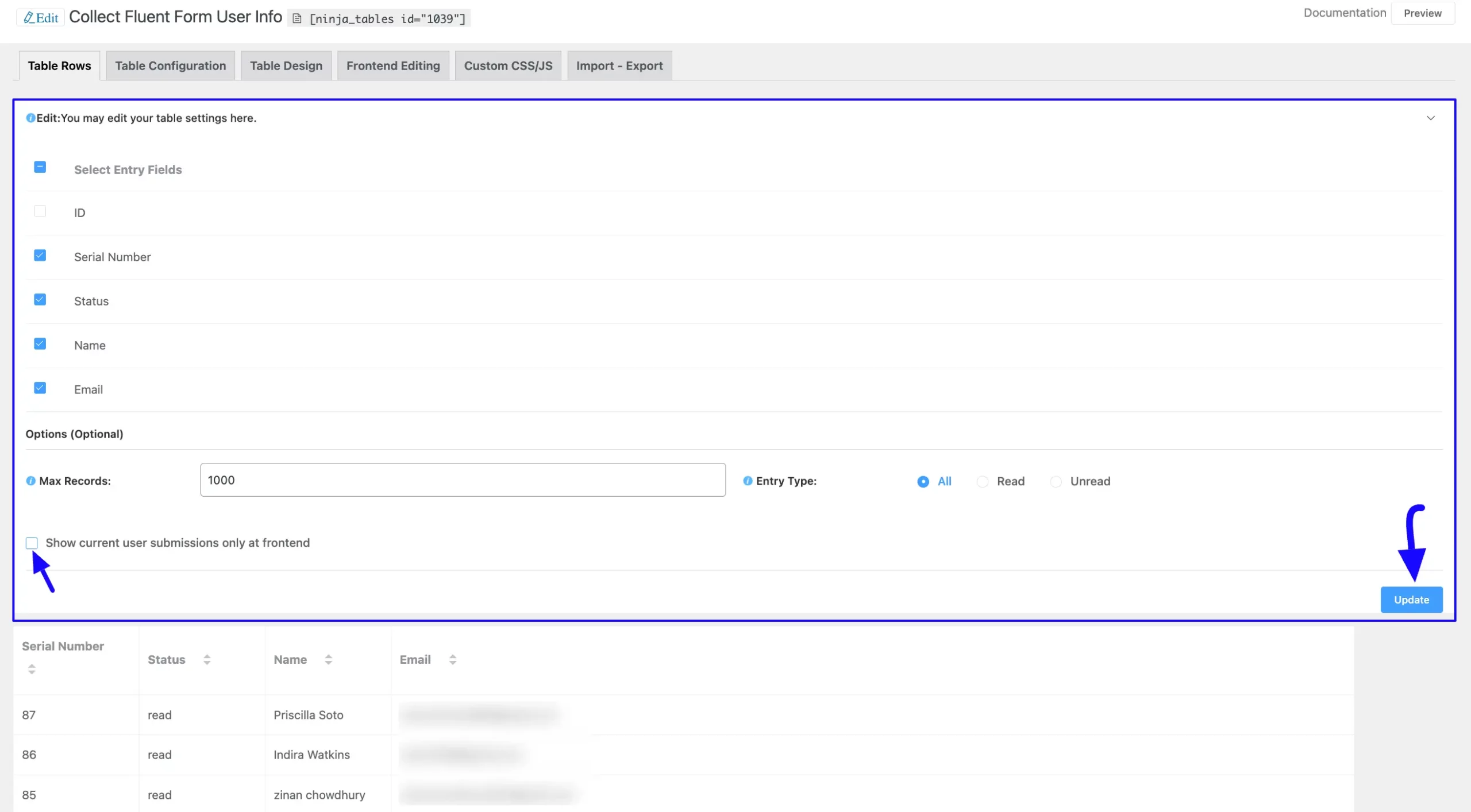Viewport: 1471px width, 812px height.
Task: Click the read status in row 85
Action: (160, 795)
